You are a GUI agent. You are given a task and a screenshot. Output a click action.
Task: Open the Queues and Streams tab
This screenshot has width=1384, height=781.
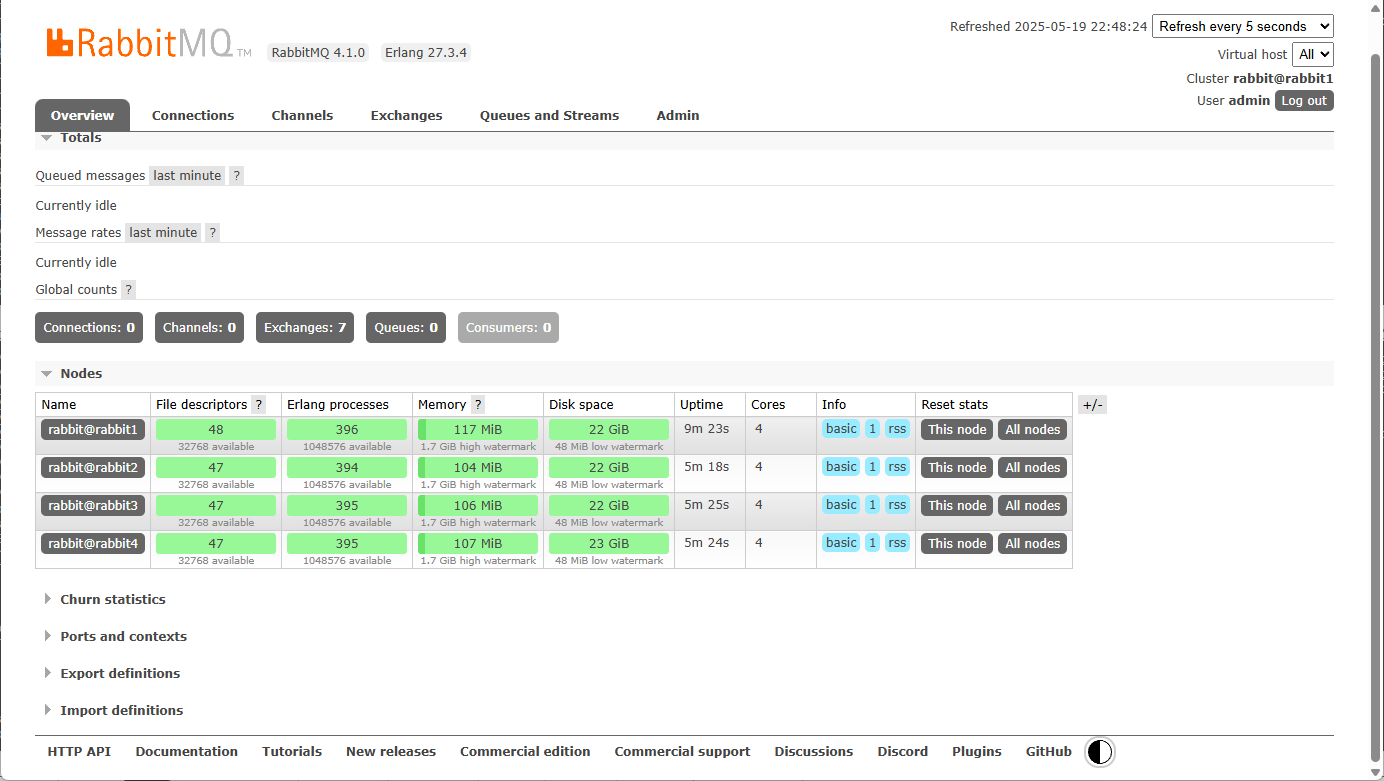(x=549, y=115)
